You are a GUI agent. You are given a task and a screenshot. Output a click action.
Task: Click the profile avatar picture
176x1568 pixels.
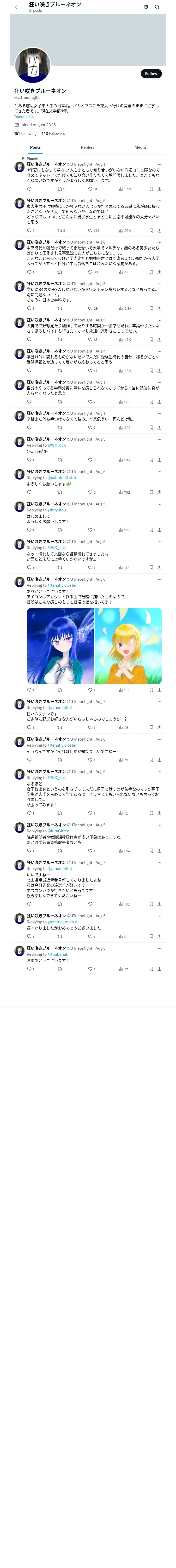[x=32, y=65]
